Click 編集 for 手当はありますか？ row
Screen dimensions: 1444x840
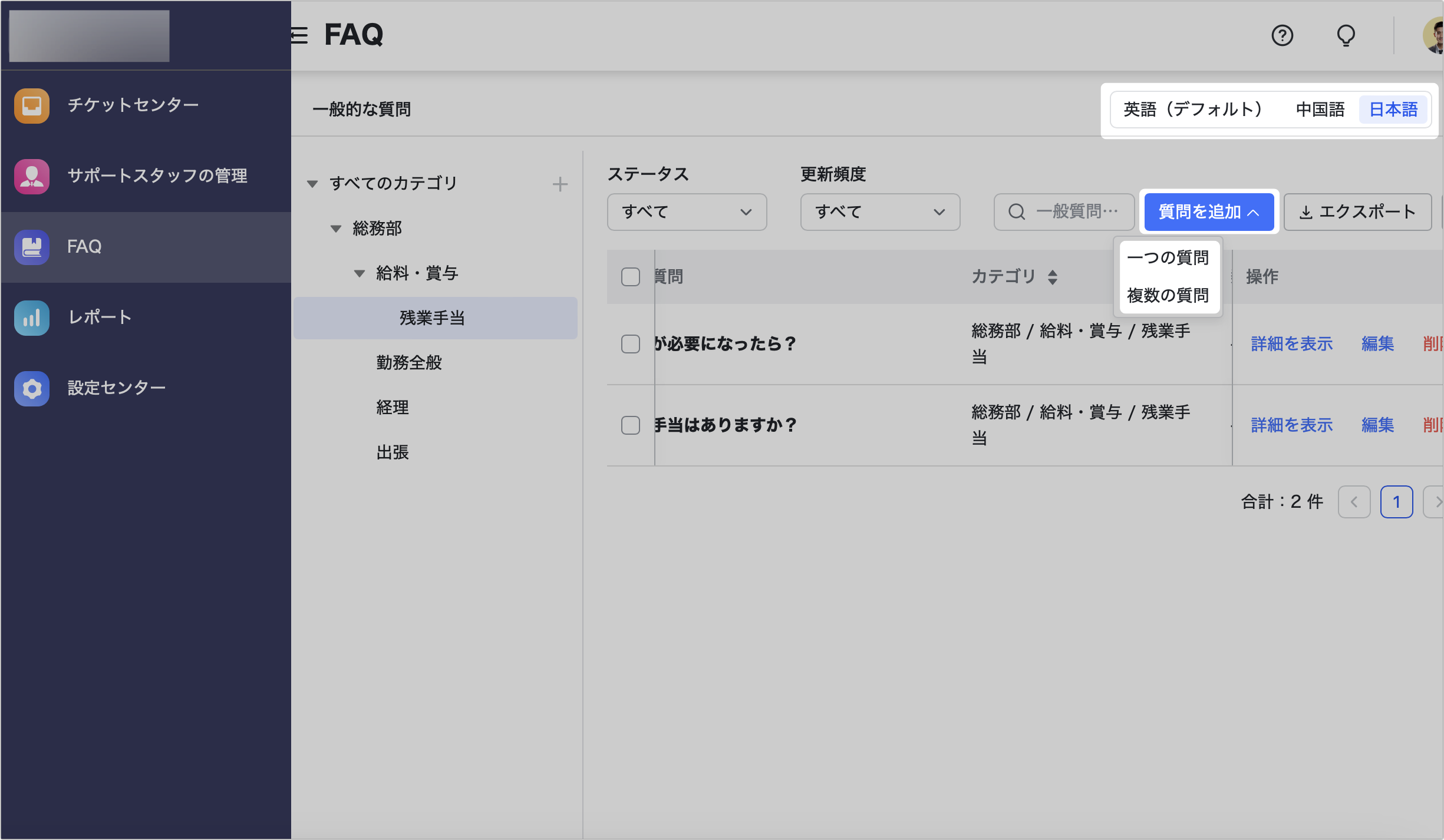(1378, 425)
